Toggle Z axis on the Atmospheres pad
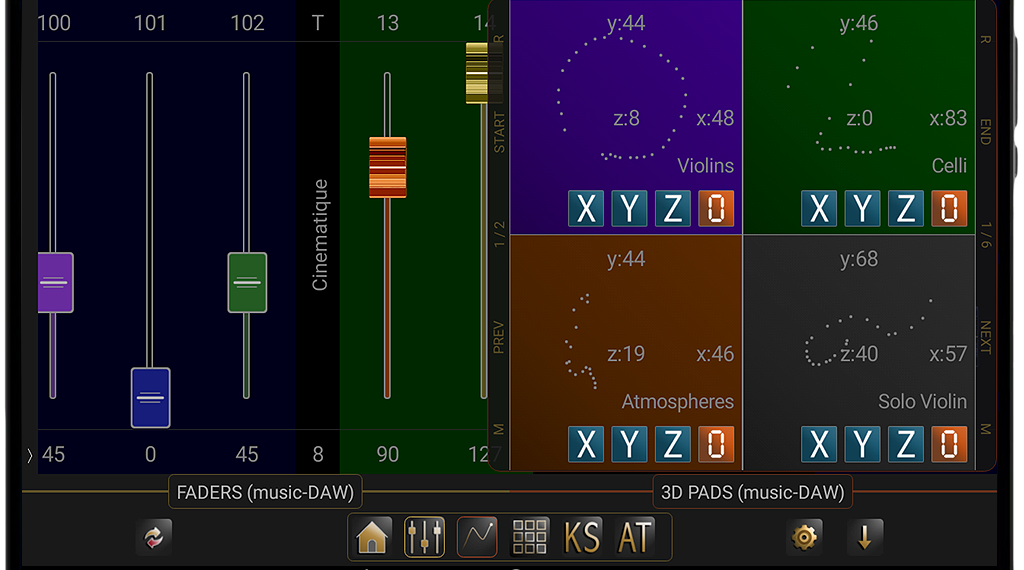The height and width of the screenshot is (570, 1024). pos(673,444)
